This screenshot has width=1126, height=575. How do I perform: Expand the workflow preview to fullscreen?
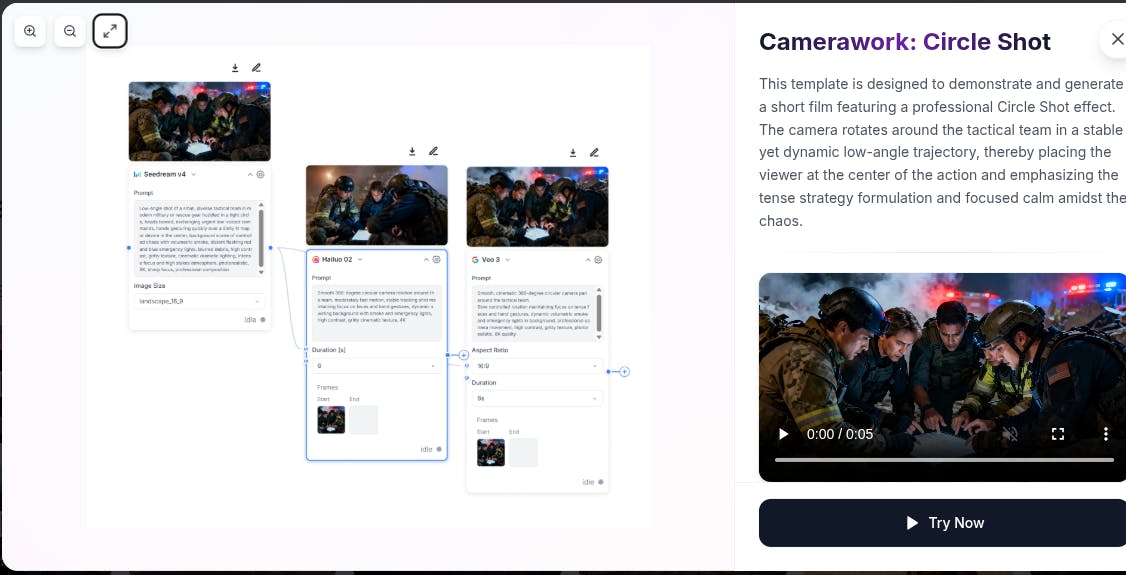tap(110, 31)
